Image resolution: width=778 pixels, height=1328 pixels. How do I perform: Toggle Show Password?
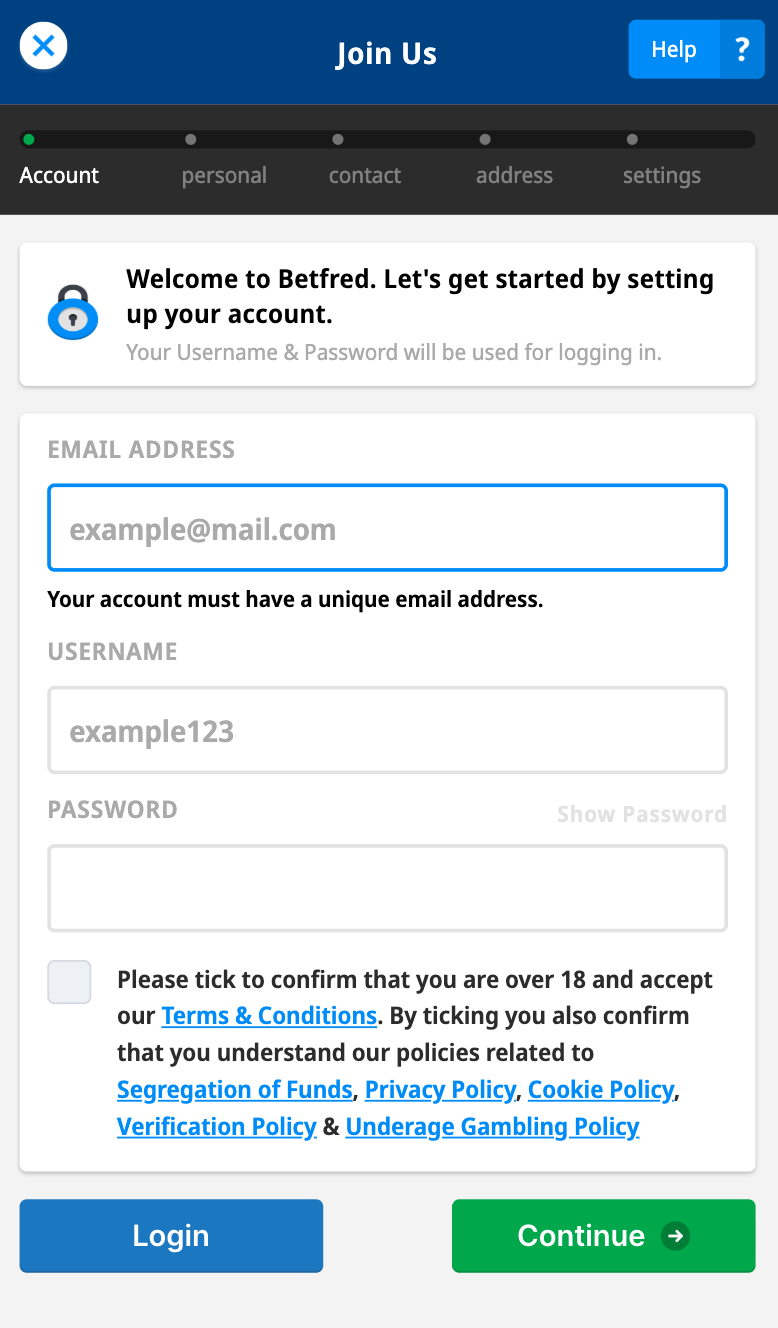[x=641, y=814]
